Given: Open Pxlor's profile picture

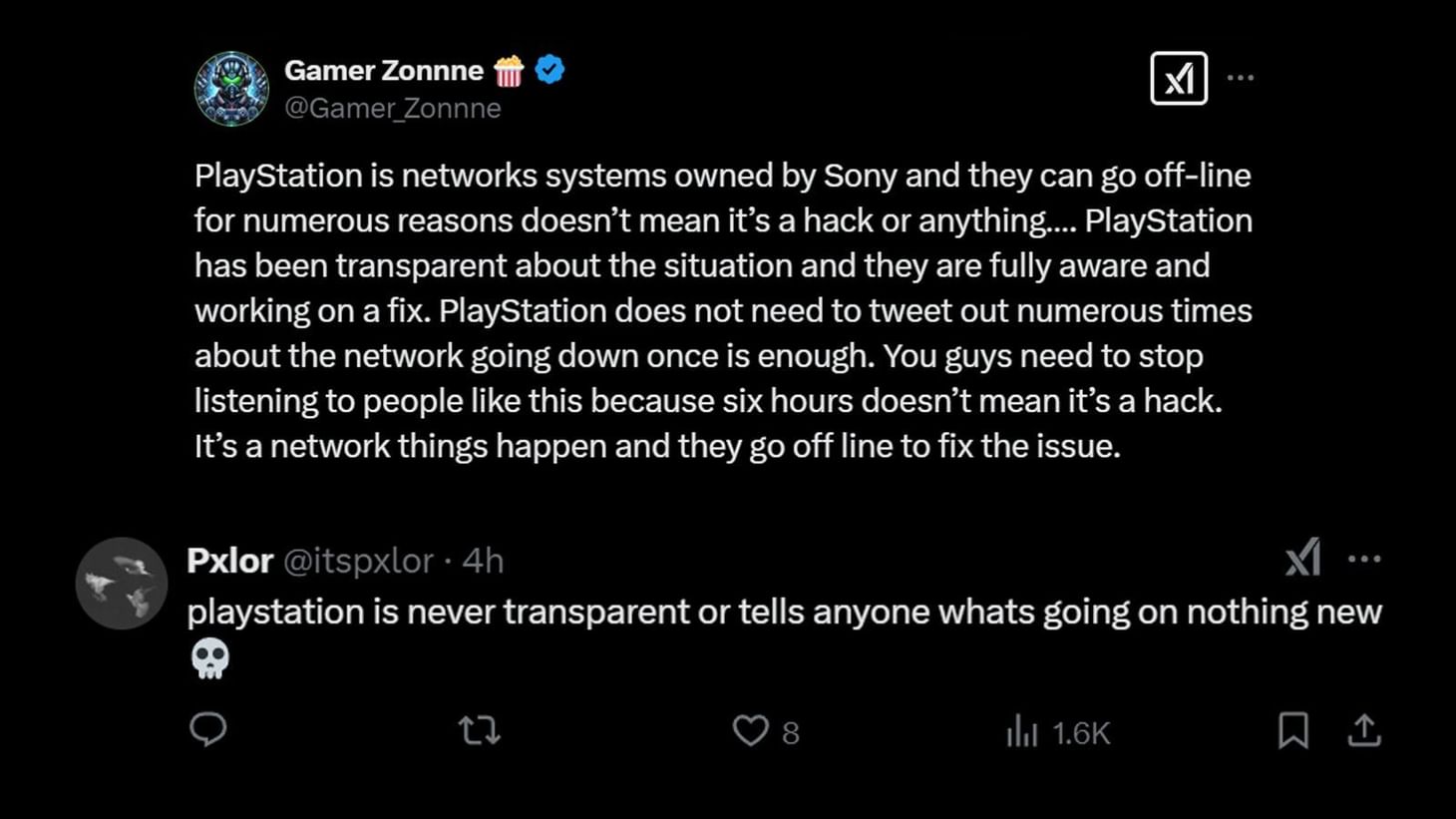Looking at the screenshot, I should (x=121, y=584).
